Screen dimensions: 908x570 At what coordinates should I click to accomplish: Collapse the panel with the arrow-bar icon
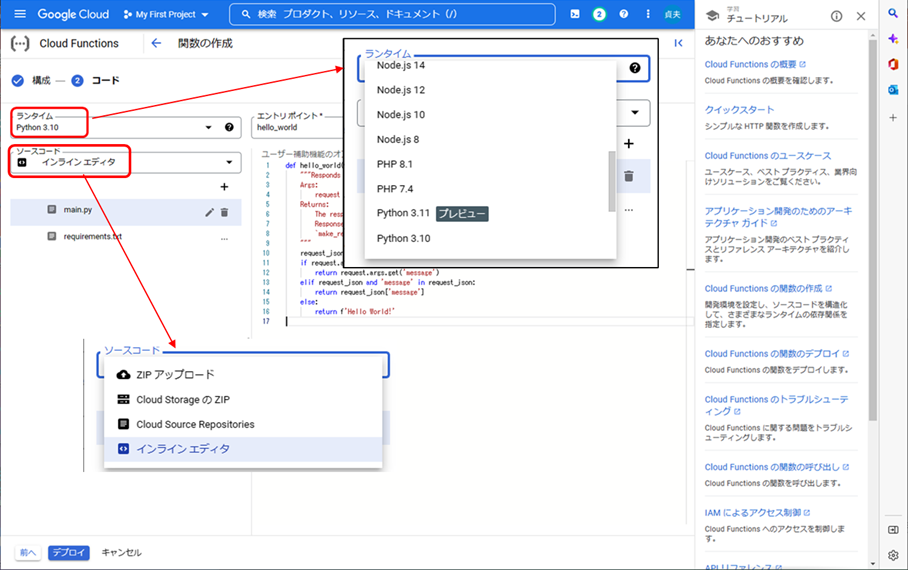(679, 43)
